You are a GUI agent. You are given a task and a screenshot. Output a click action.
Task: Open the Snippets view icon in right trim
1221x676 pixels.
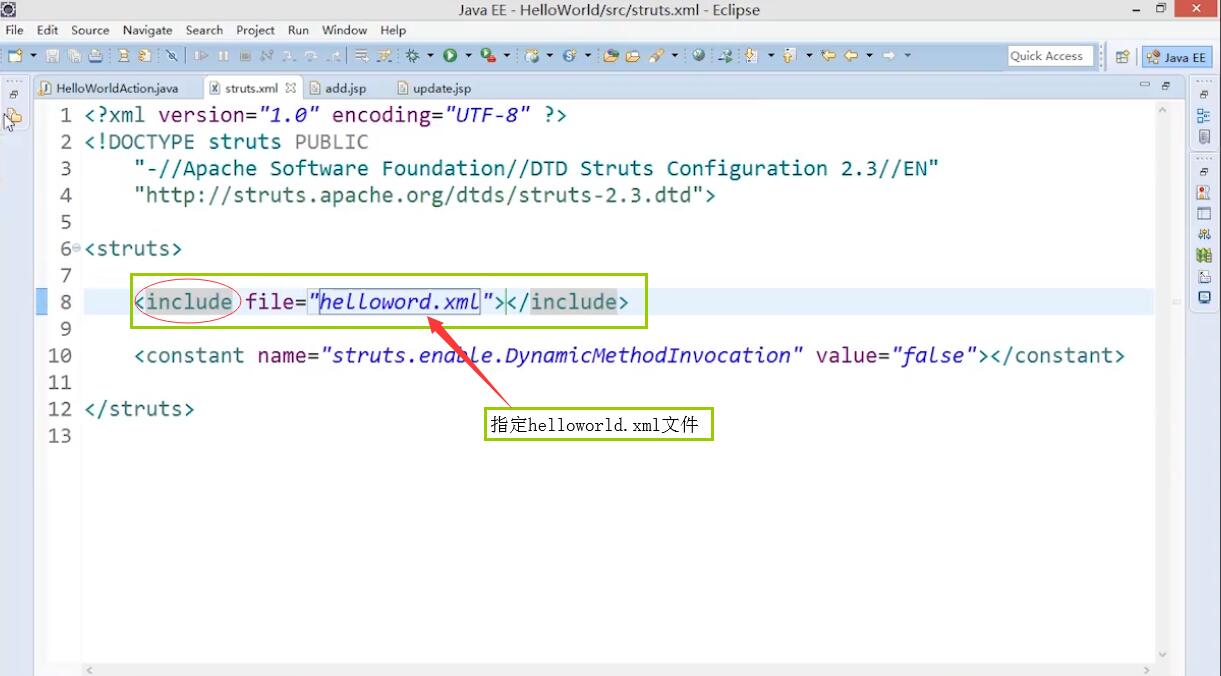[1204, 277]
